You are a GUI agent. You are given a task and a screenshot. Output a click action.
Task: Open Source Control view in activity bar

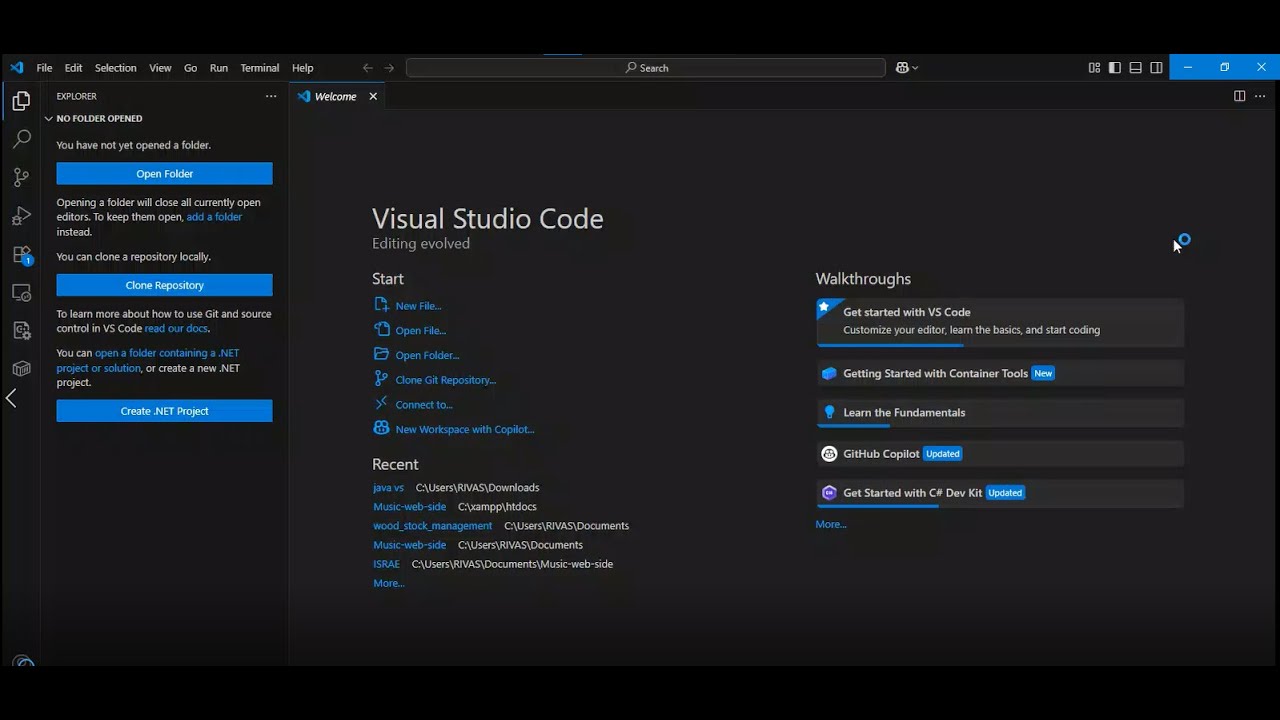(21, 177)
